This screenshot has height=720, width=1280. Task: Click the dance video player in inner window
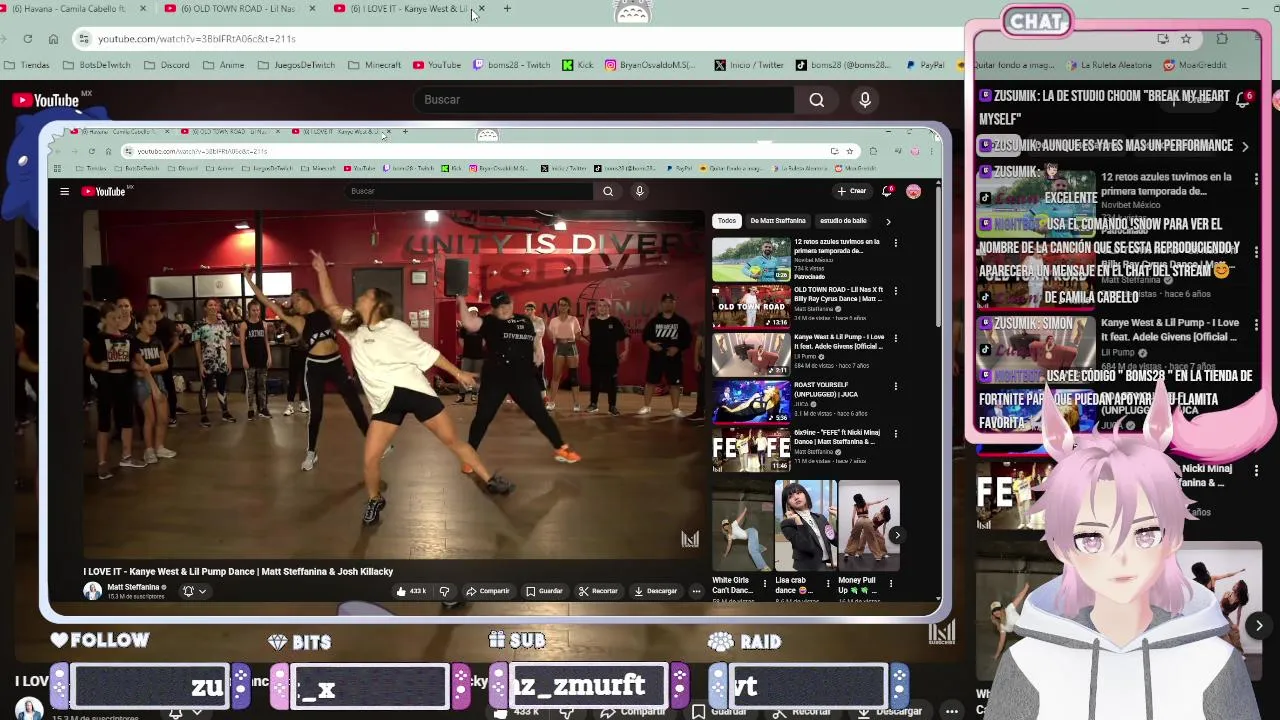tap(394, 384)
